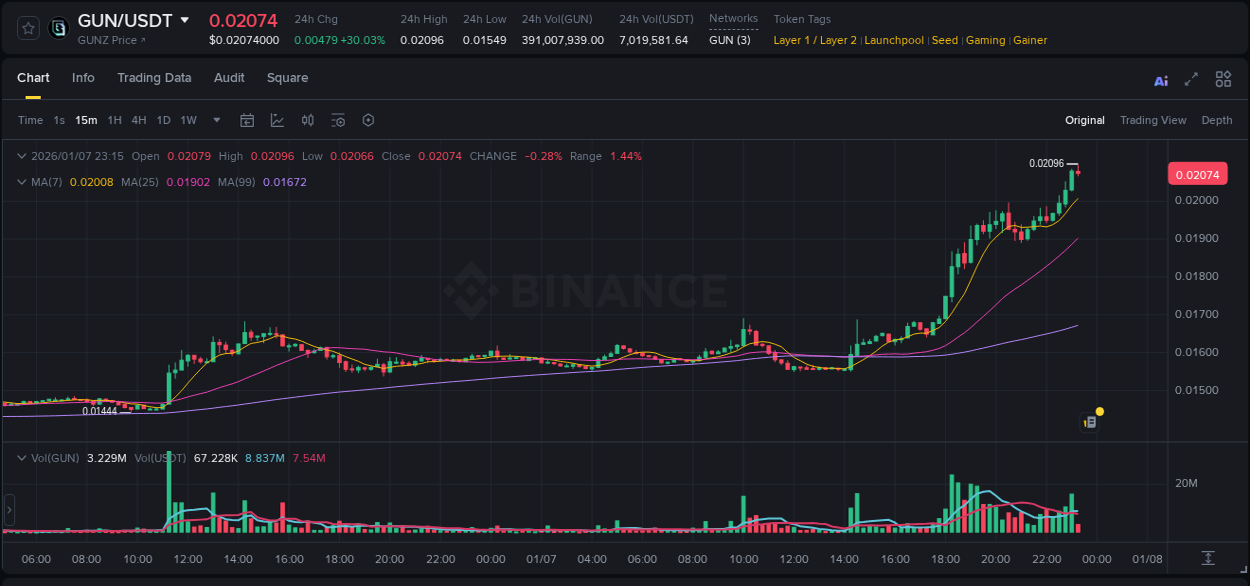The height and width of the screenshot is (586, 1250).
Task: Select the 1H timeframe button
Action: click(x=113, y=120)
